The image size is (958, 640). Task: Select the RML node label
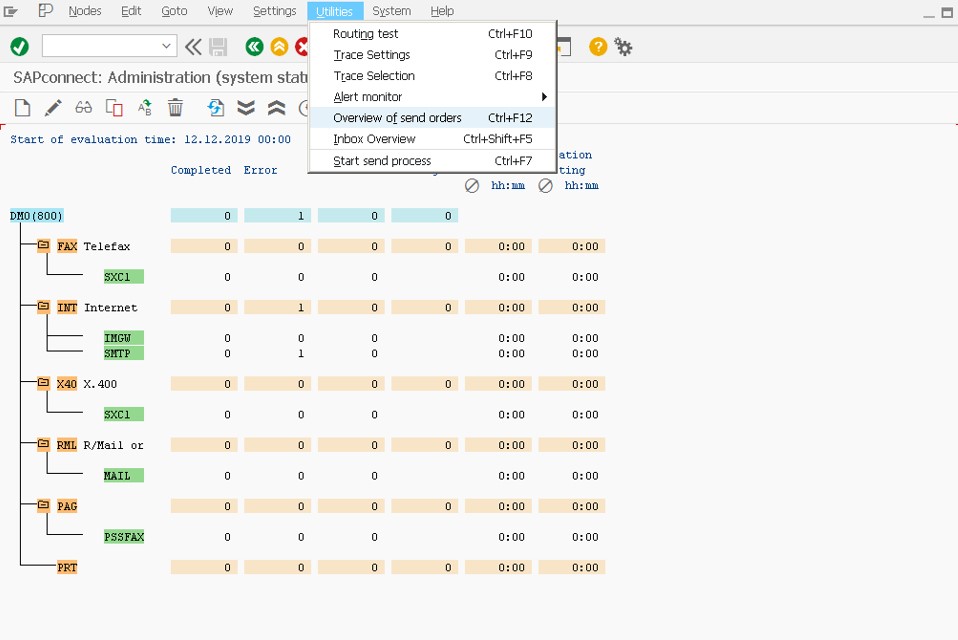(x=67, y=445)
